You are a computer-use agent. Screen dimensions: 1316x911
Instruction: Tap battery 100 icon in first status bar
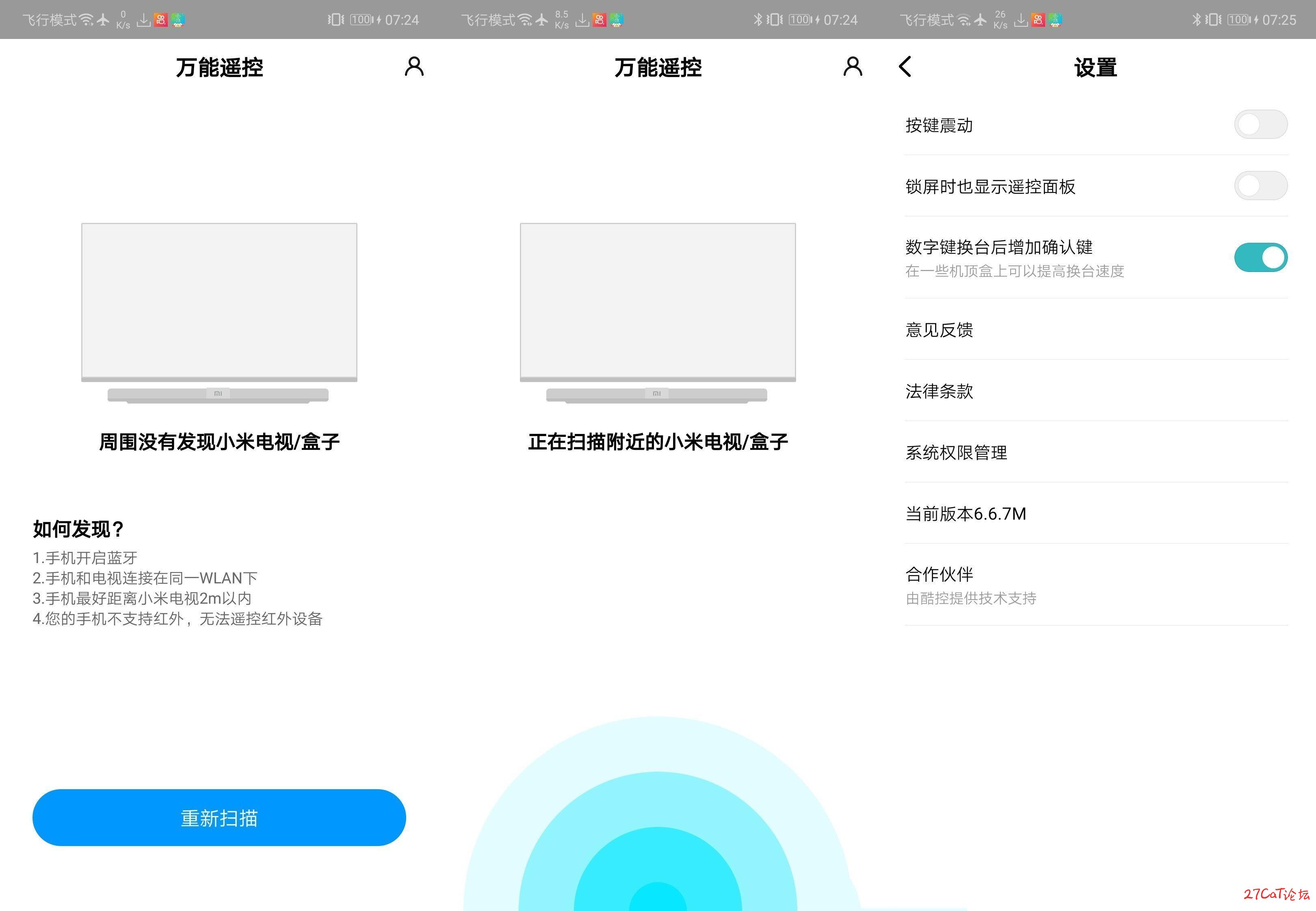362,19
